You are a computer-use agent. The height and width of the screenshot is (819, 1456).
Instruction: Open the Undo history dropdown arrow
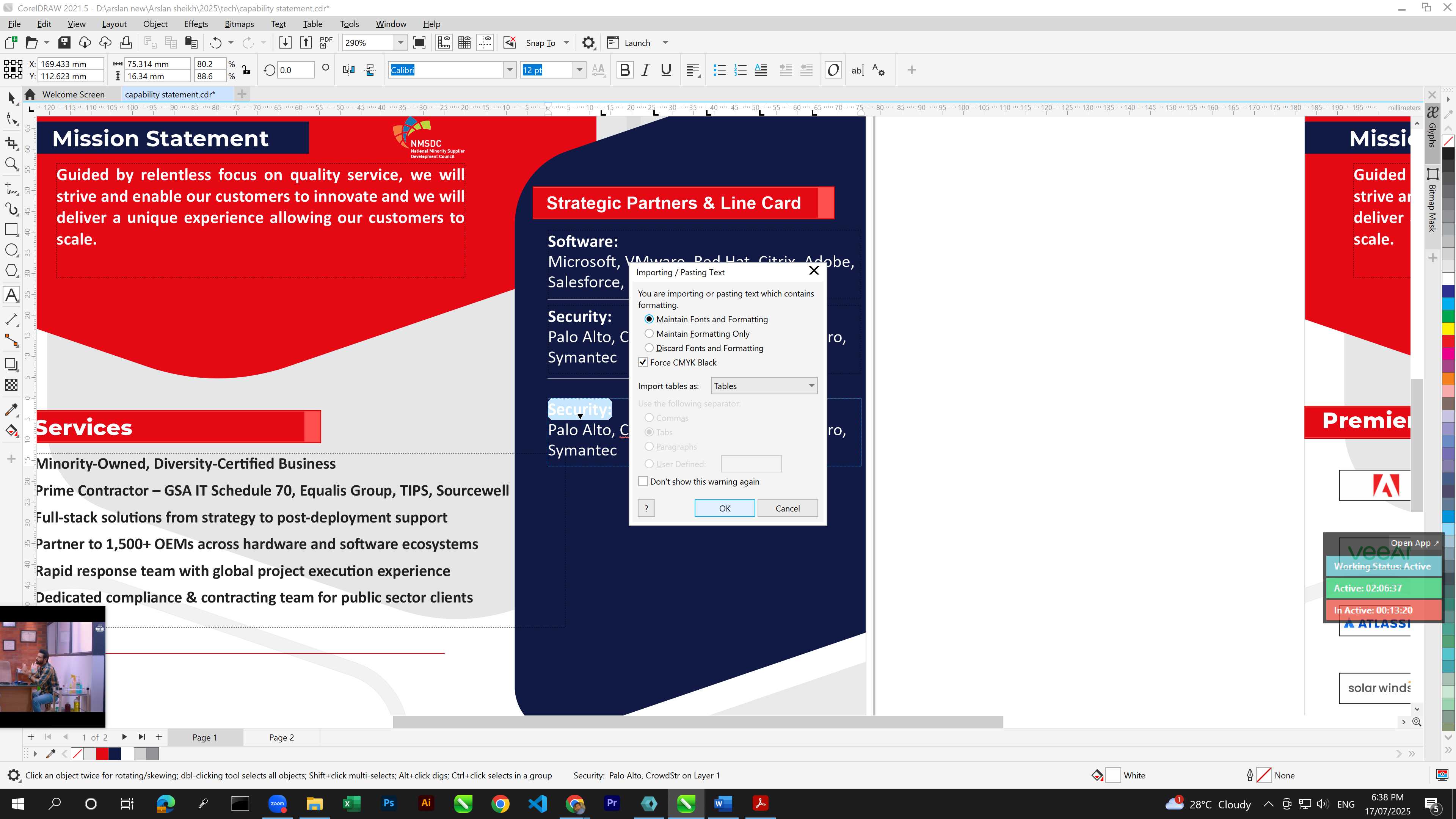(231, 42)
